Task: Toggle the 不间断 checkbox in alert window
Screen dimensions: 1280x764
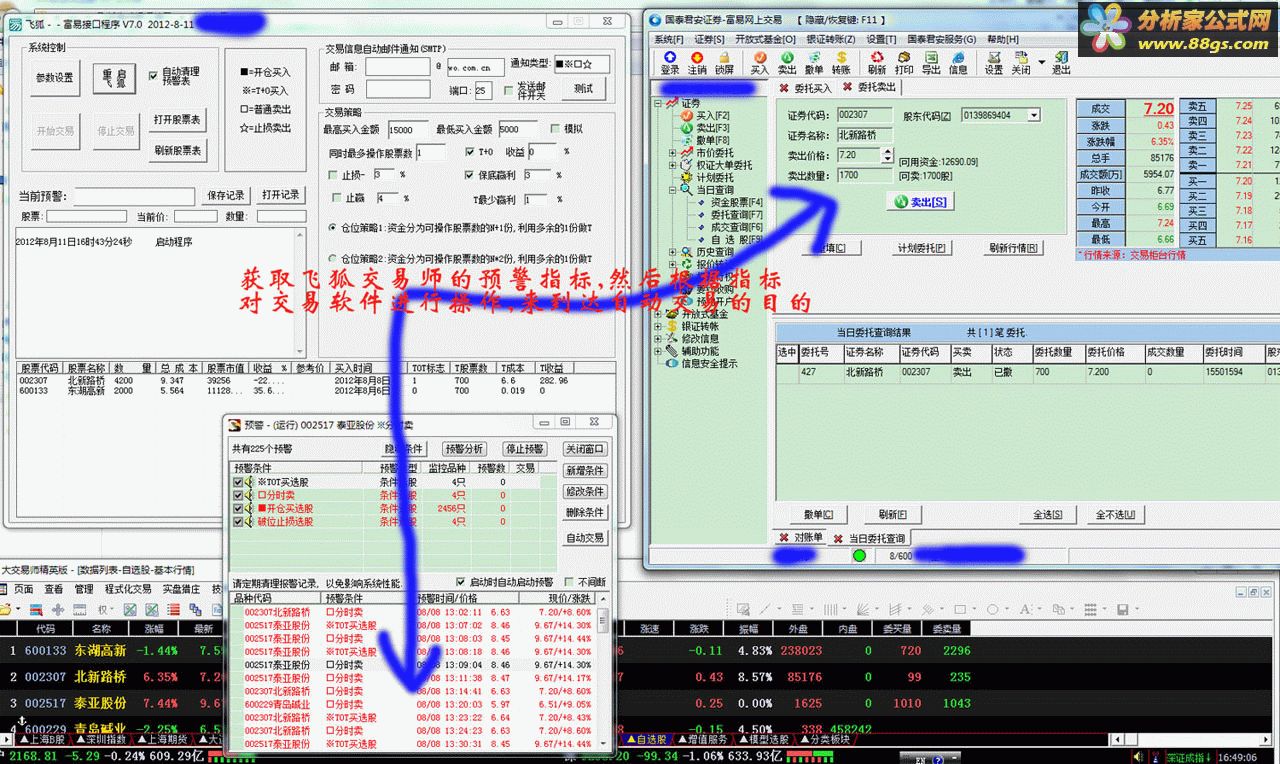Action: point(571,582)
